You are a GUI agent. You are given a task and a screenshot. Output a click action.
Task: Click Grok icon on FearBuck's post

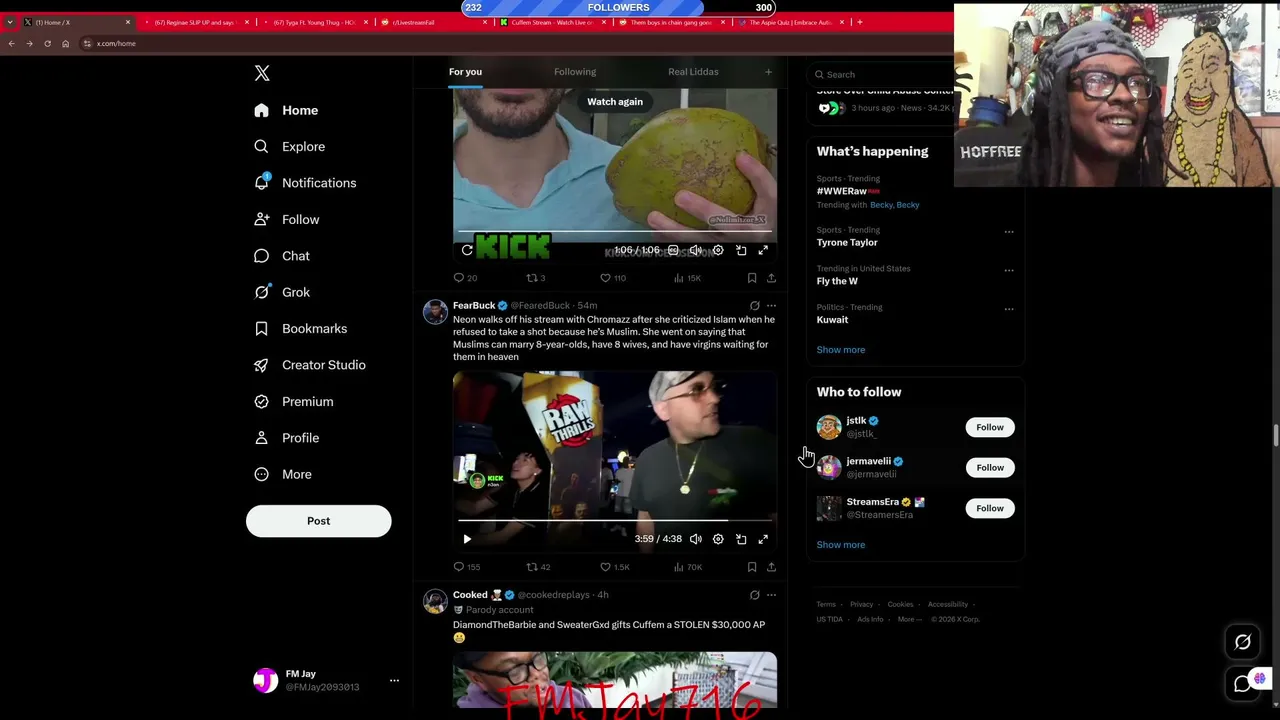[755, 306]
